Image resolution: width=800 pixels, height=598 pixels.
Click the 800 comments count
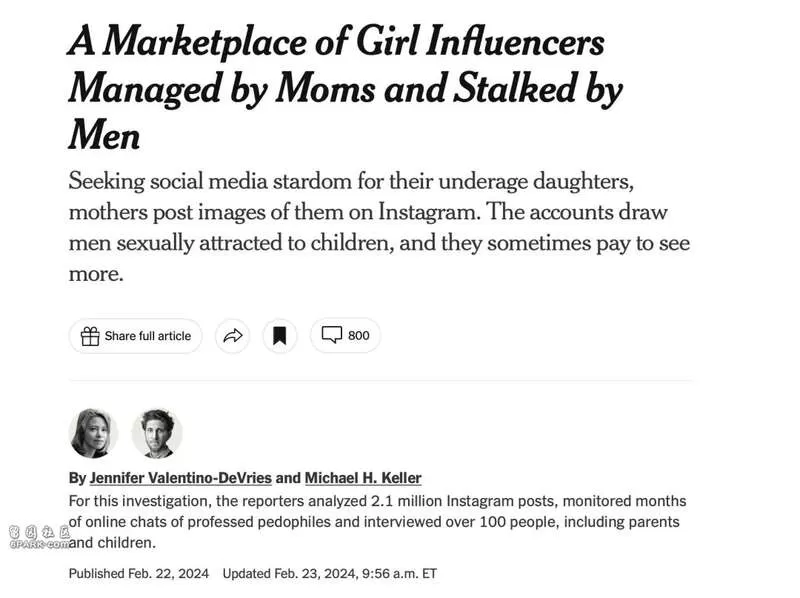[x=359, y=335]
